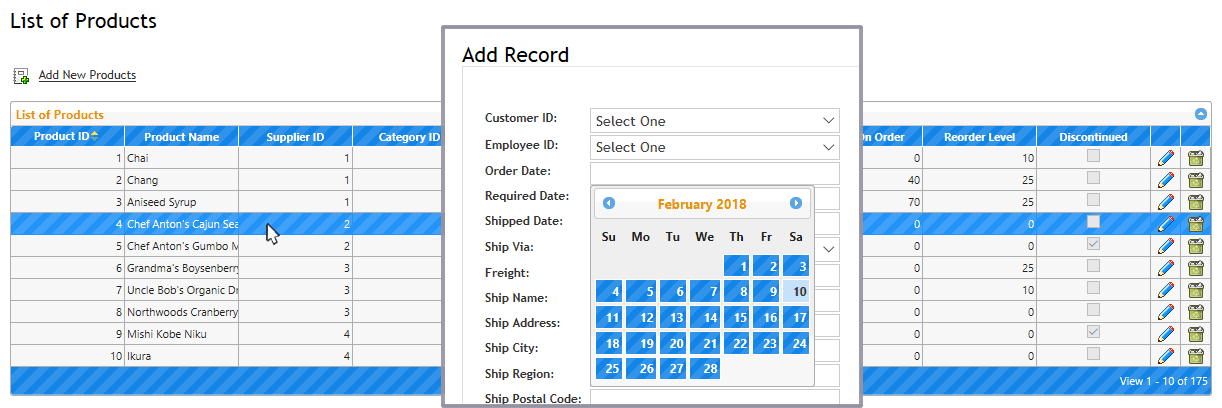Delete the Ikura product row

(x=1195, y=356)
